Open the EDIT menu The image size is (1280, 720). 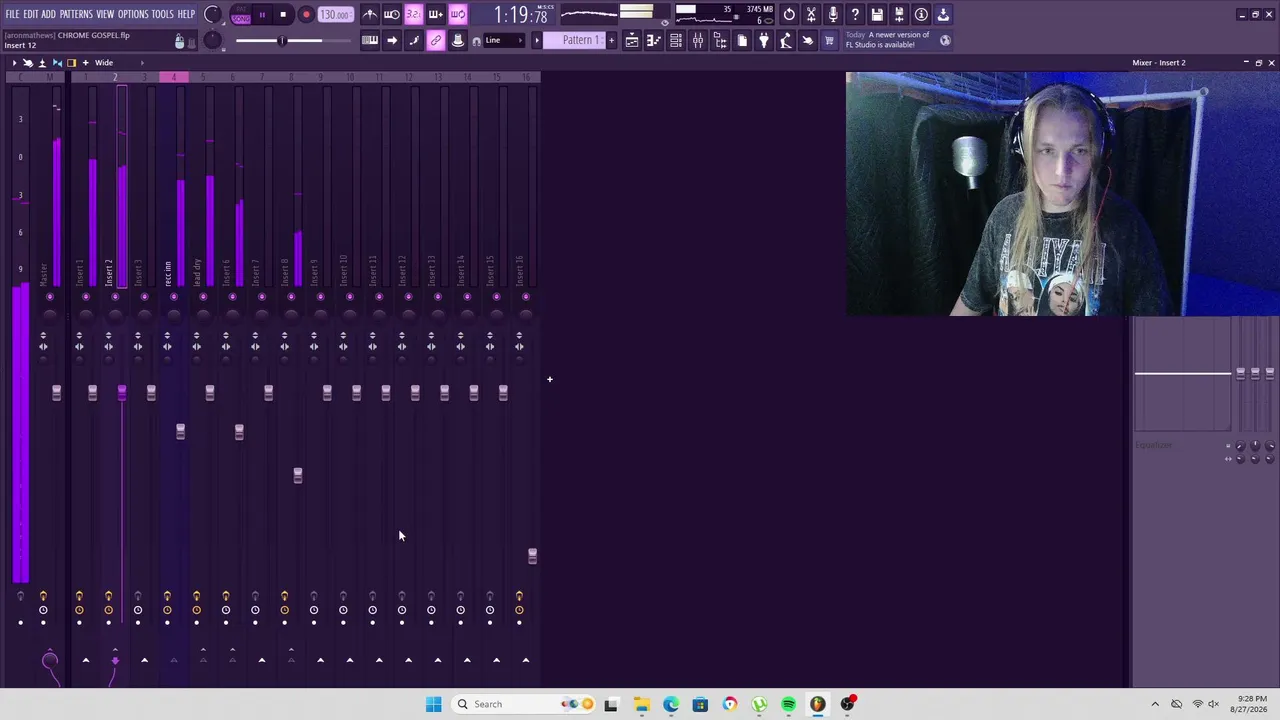[x=31, y=15]
